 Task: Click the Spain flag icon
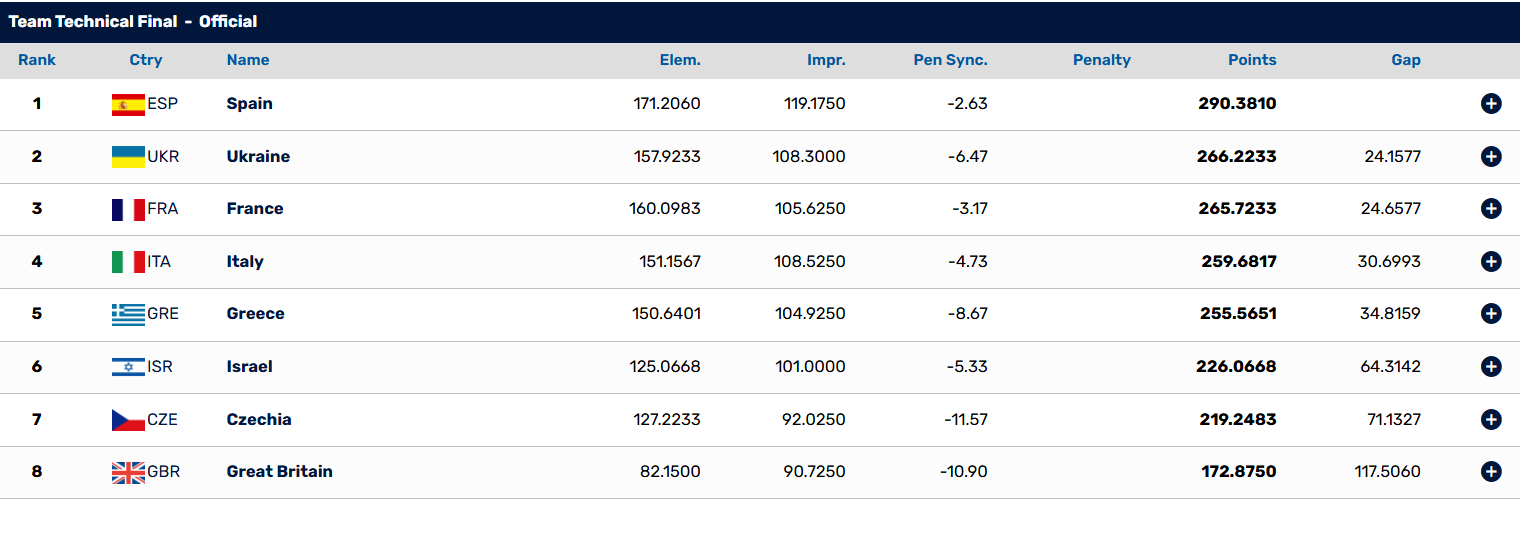click(128, 104)
